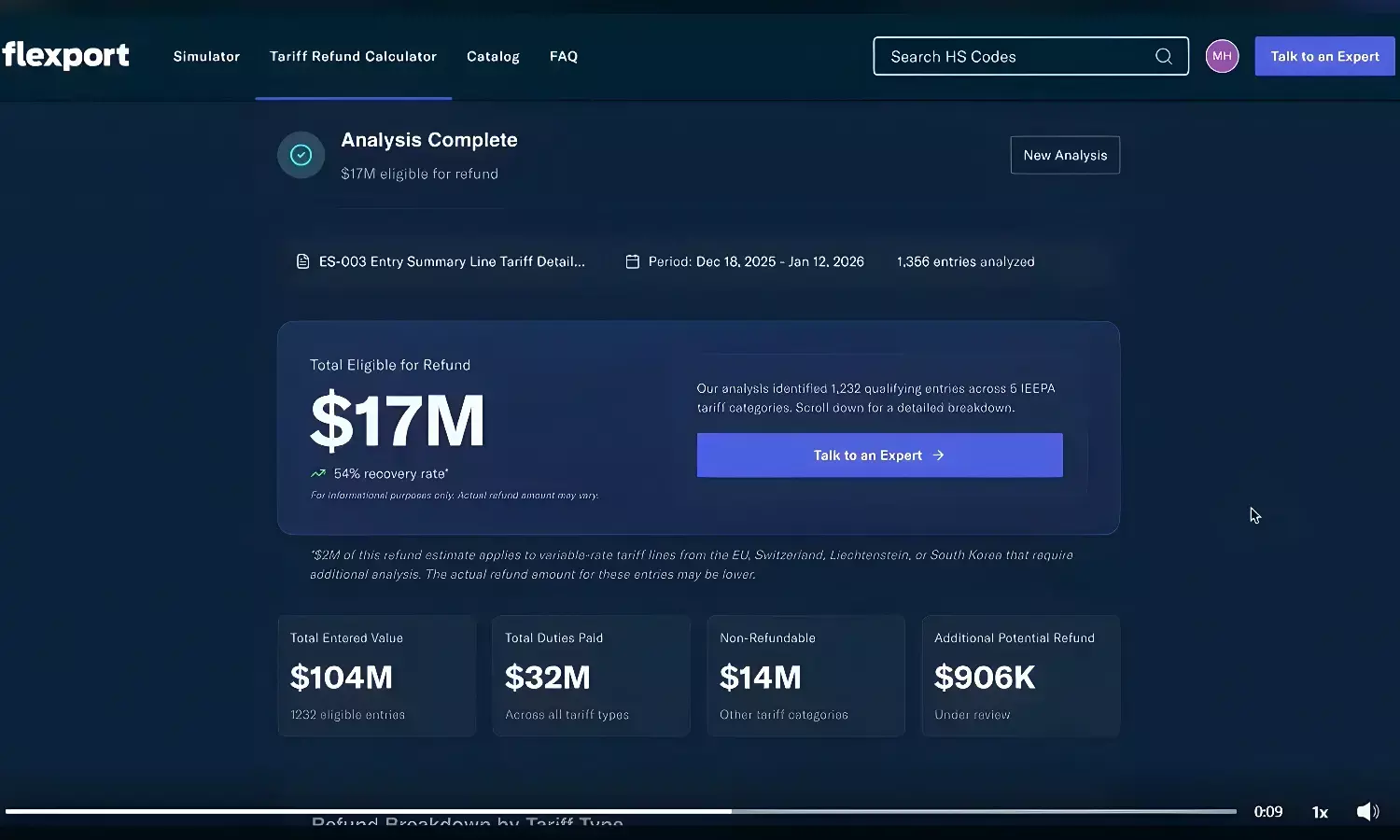Select the Tariff Refund Calculator tab
The width and height of the screenshot is (1400, 840).
click(x=353, y=57)
